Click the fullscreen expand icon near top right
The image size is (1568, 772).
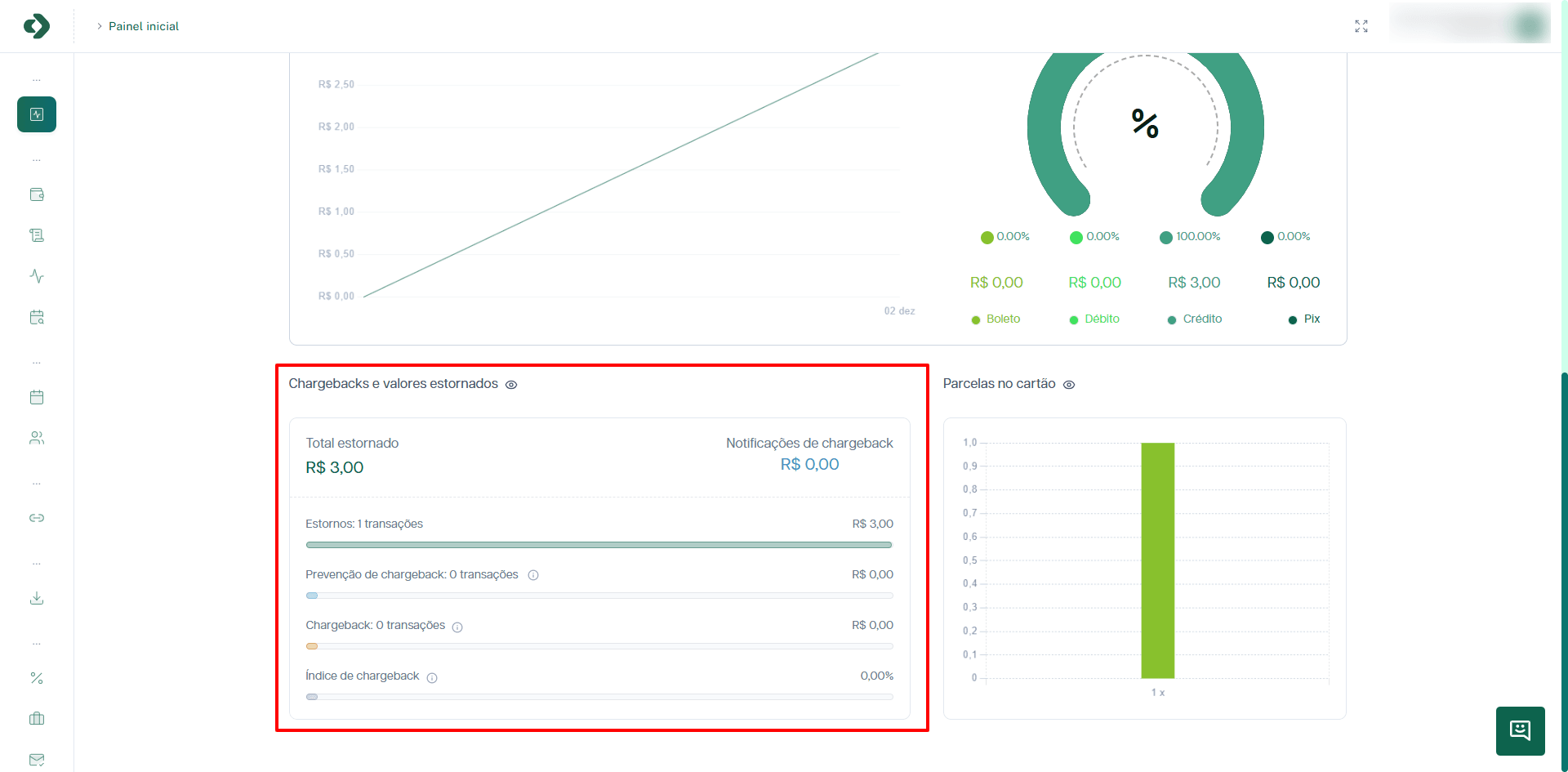[1361, 25]
